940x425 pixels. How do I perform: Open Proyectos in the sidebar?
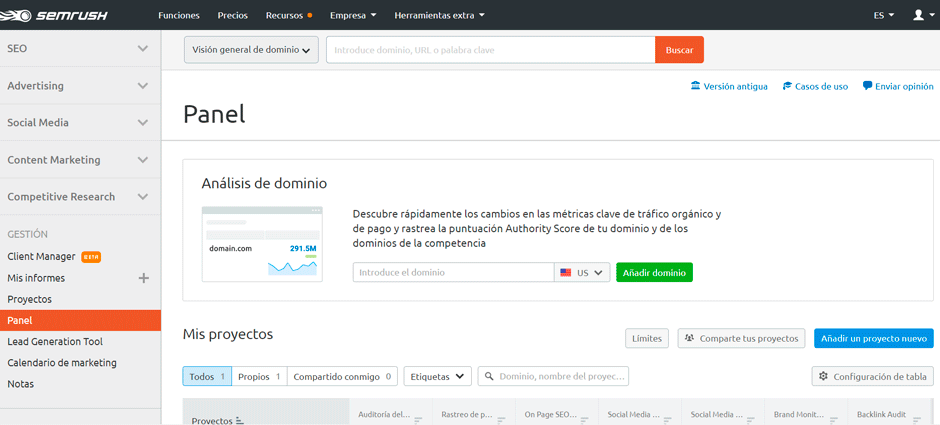pos(29,299)
